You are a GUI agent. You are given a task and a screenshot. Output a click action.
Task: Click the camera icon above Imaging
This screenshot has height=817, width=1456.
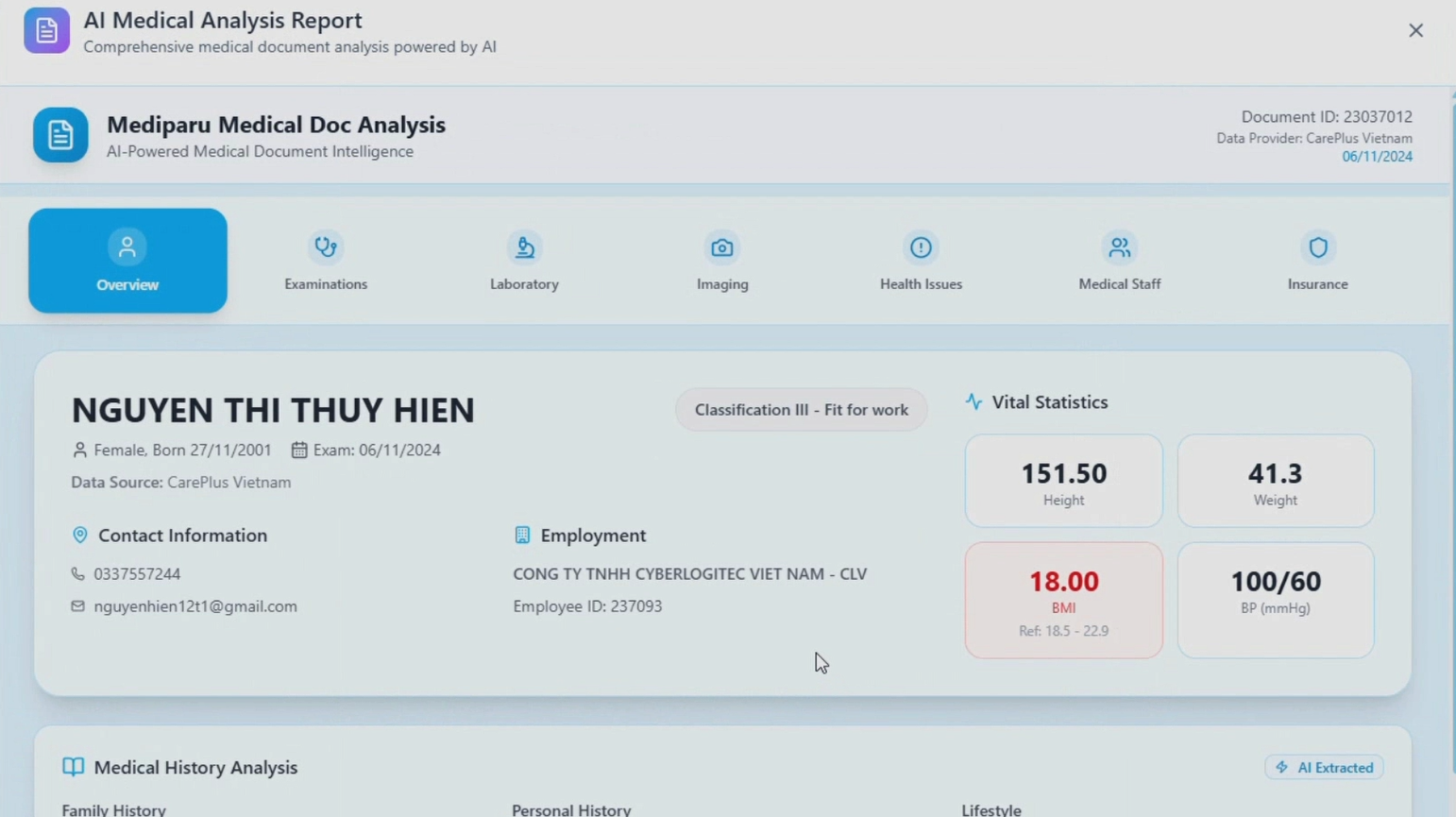722,247
